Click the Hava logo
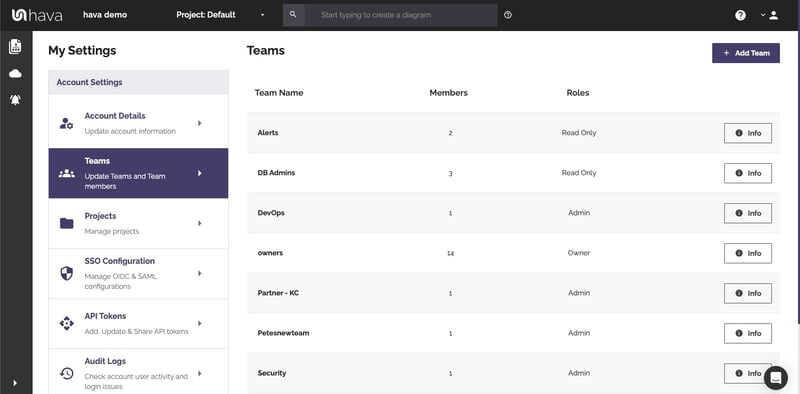 pyautogui.click(x=37, y=15)
